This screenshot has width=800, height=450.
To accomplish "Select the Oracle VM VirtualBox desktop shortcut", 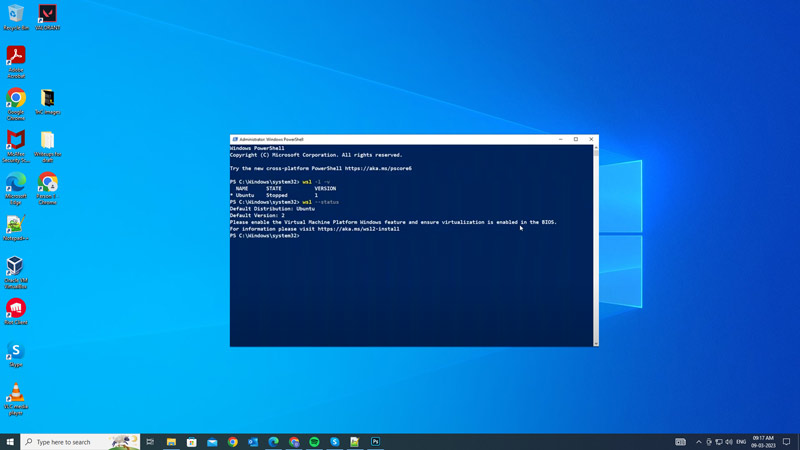I will tap(16, 272).
